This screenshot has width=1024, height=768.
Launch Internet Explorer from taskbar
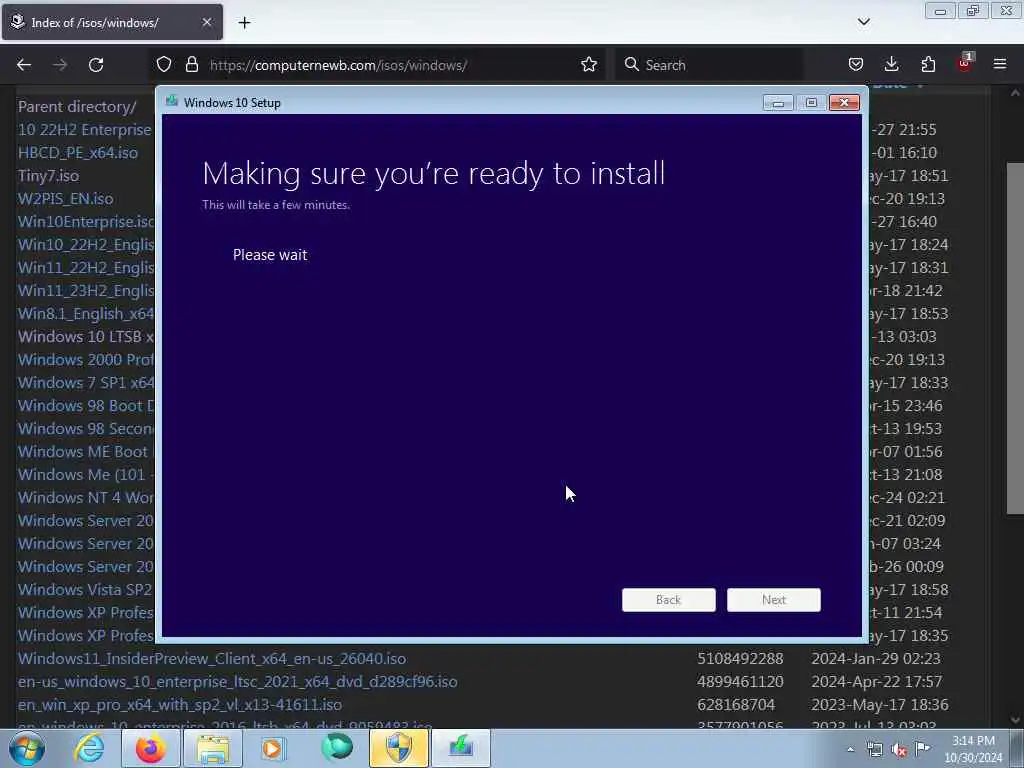click(89, 748)
